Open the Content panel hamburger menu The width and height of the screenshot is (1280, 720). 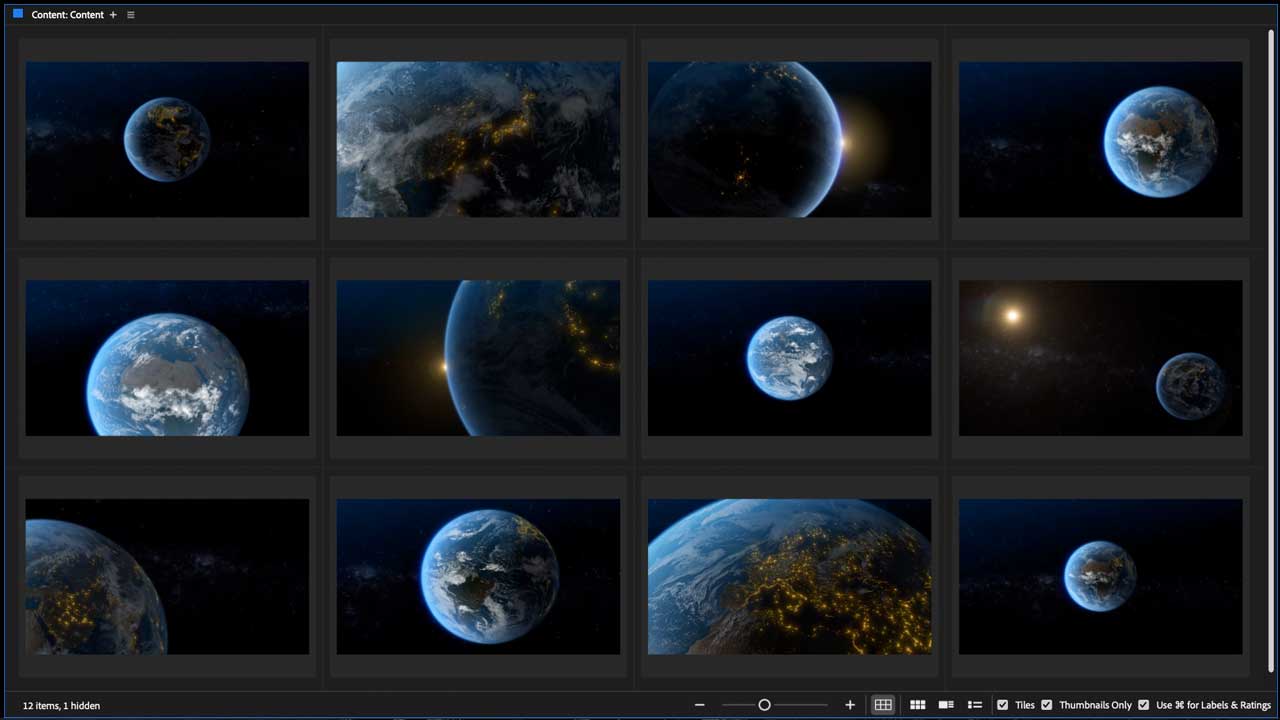click(131, 15)
